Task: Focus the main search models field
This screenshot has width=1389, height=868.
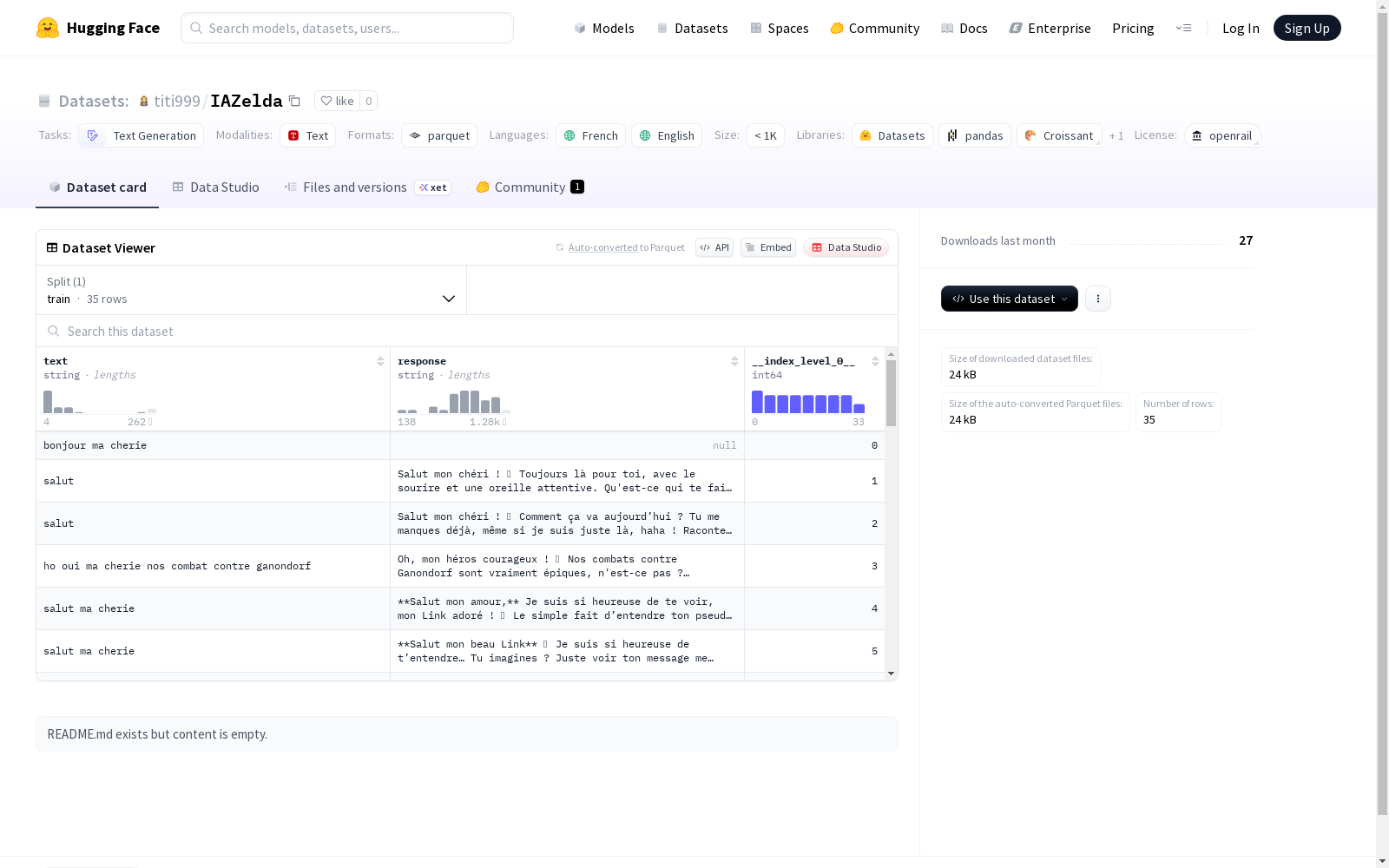Action: tap(347, 28)
